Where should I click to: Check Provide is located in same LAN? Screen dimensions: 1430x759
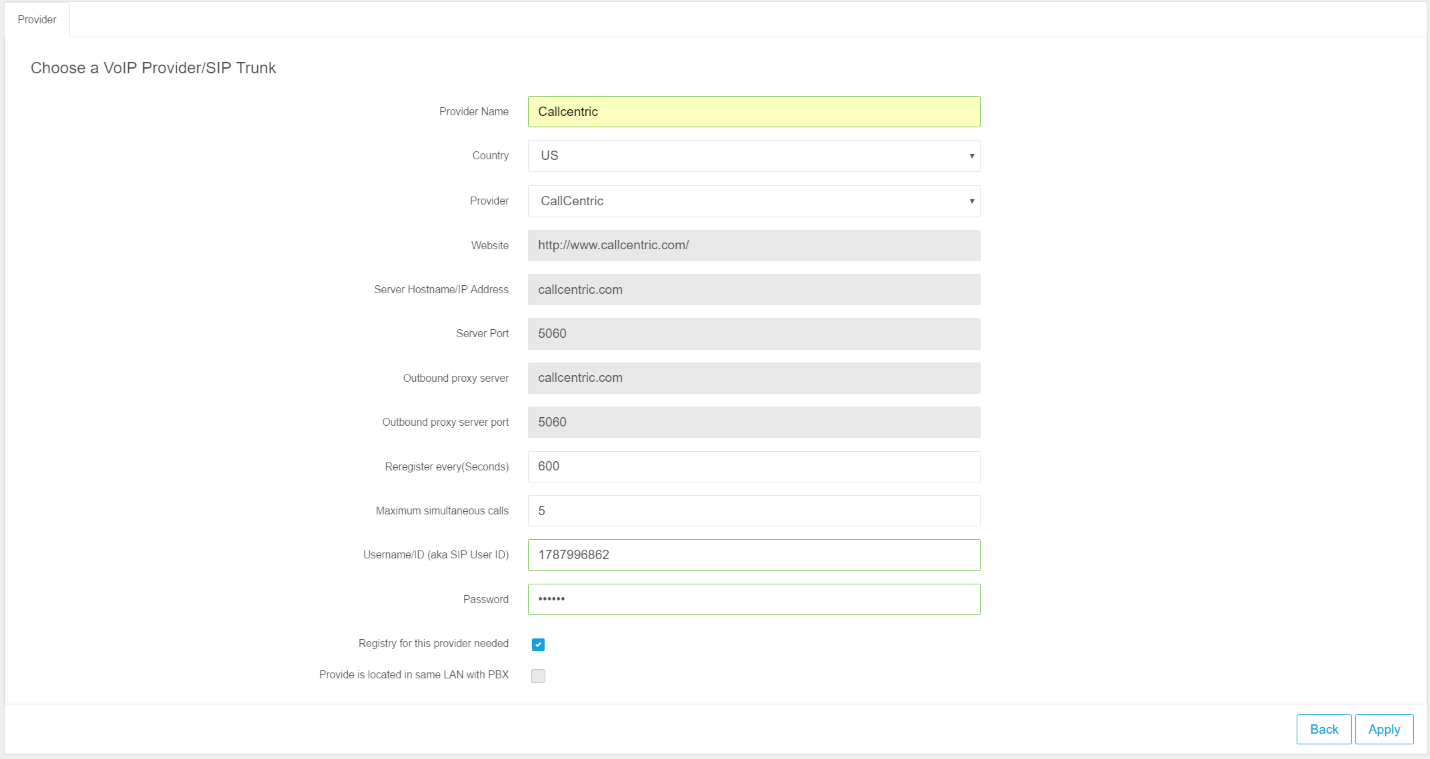pos(538,675)
